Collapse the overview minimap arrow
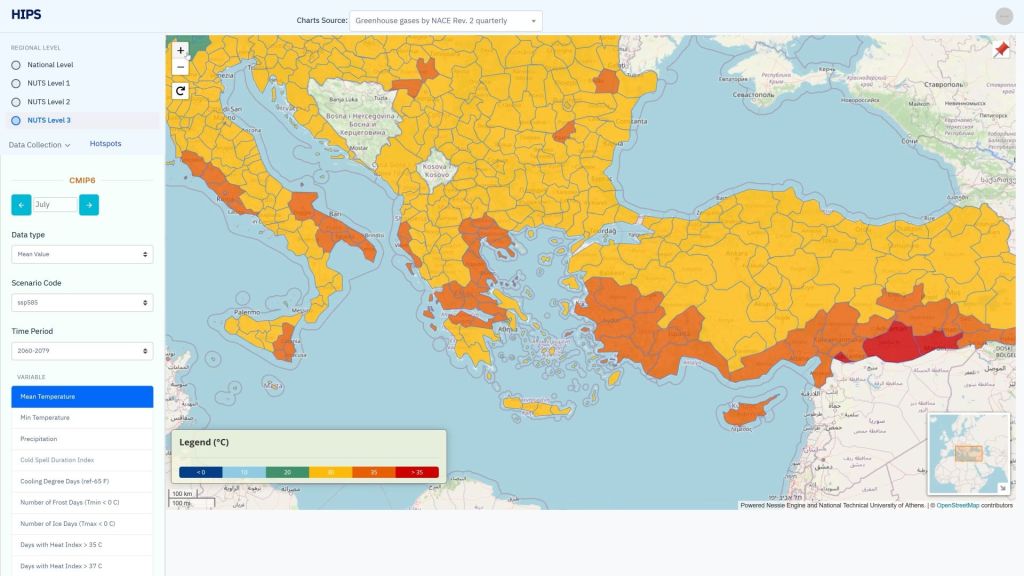 (1003, 487)
